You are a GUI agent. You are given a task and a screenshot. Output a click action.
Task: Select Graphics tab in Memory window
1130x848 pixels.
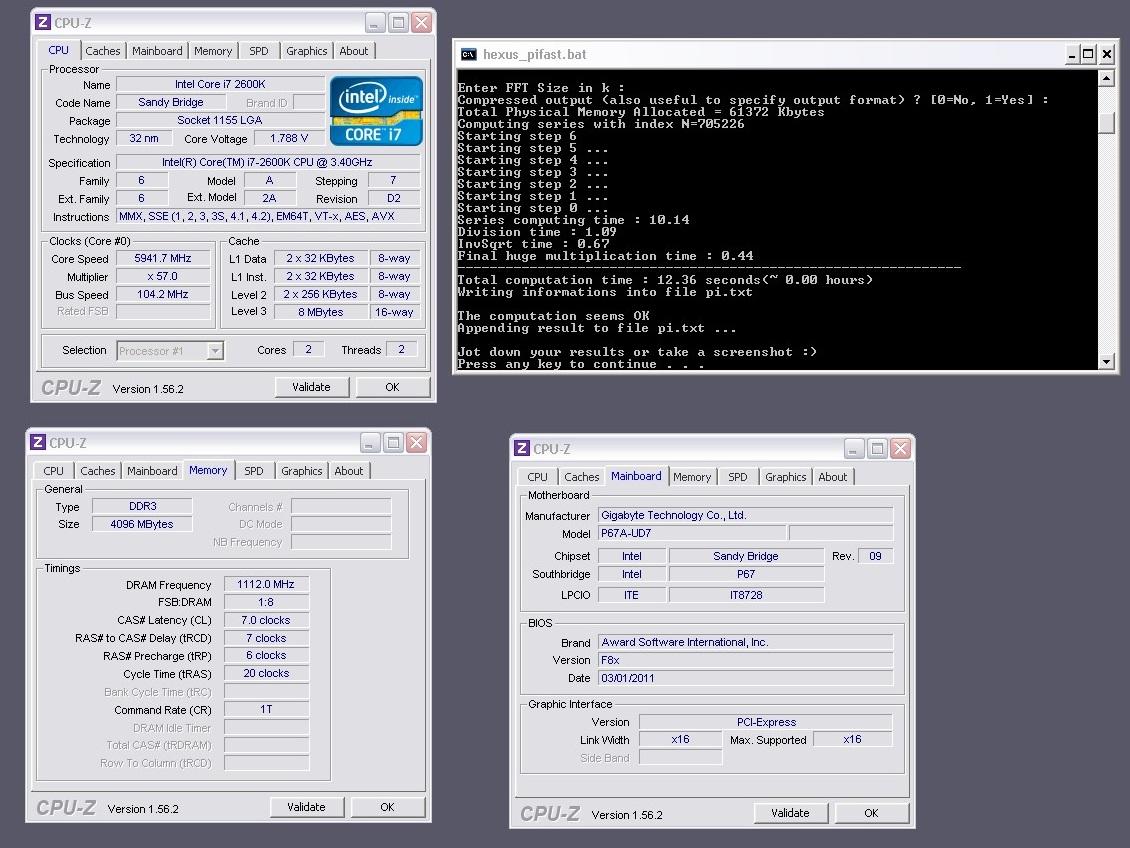[x=301, y=471]
